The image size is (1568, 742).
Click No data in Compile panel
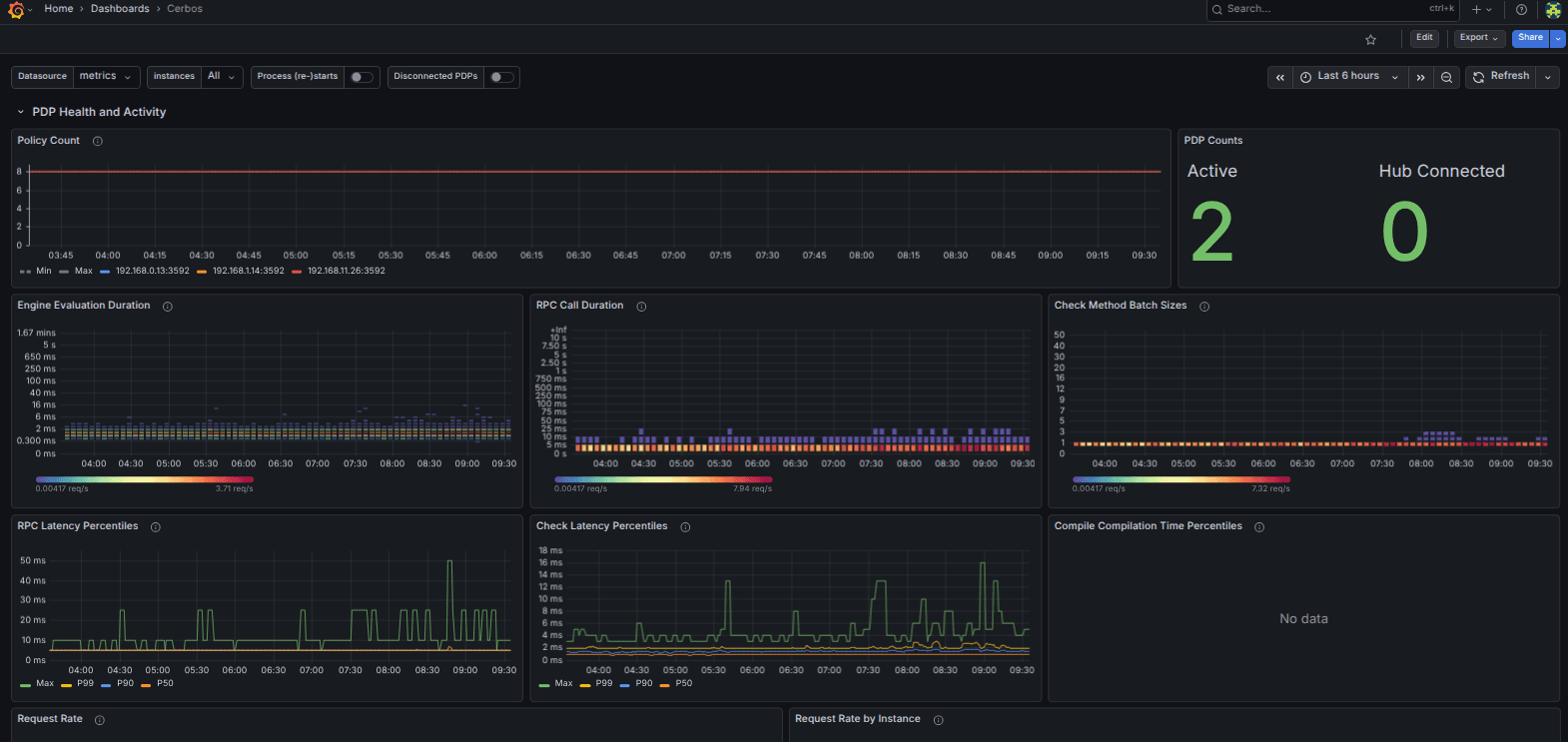point(1304,619)
